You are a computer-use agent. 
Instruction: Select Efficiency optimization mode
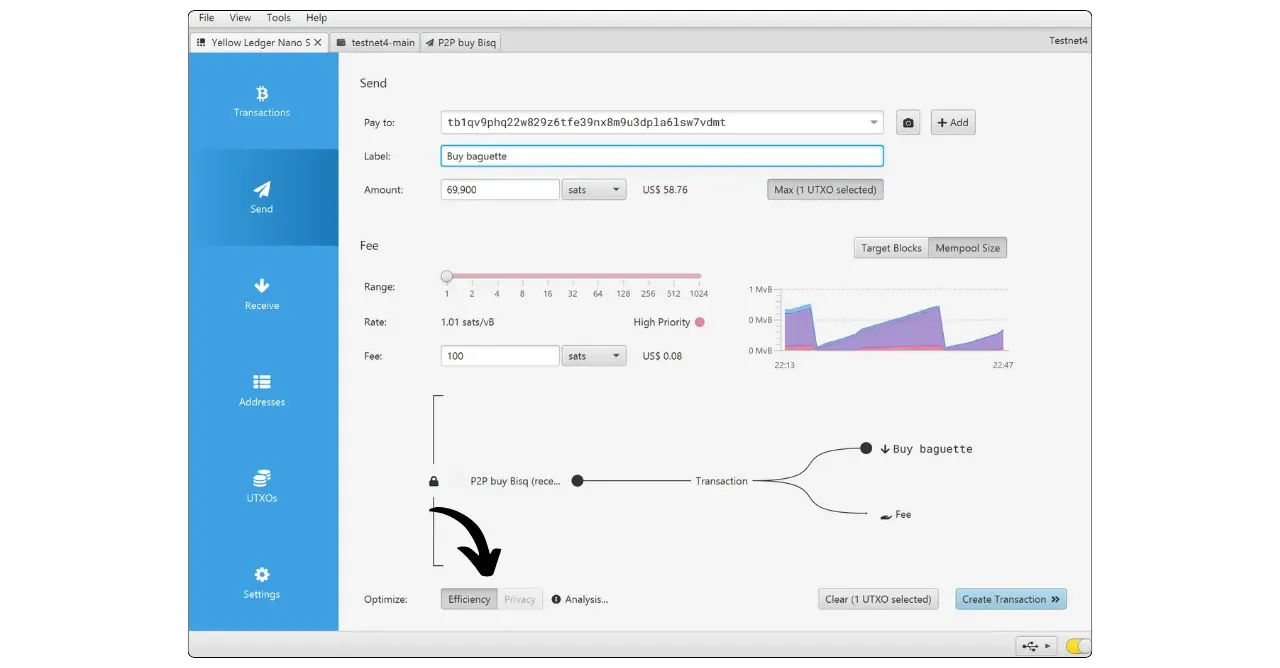click(469, 599)
